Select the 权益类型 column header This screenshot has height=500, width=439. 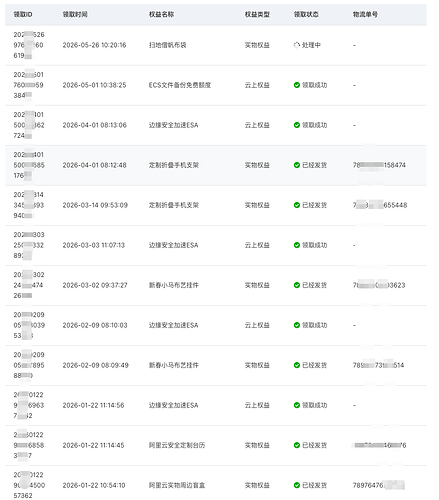257,14
